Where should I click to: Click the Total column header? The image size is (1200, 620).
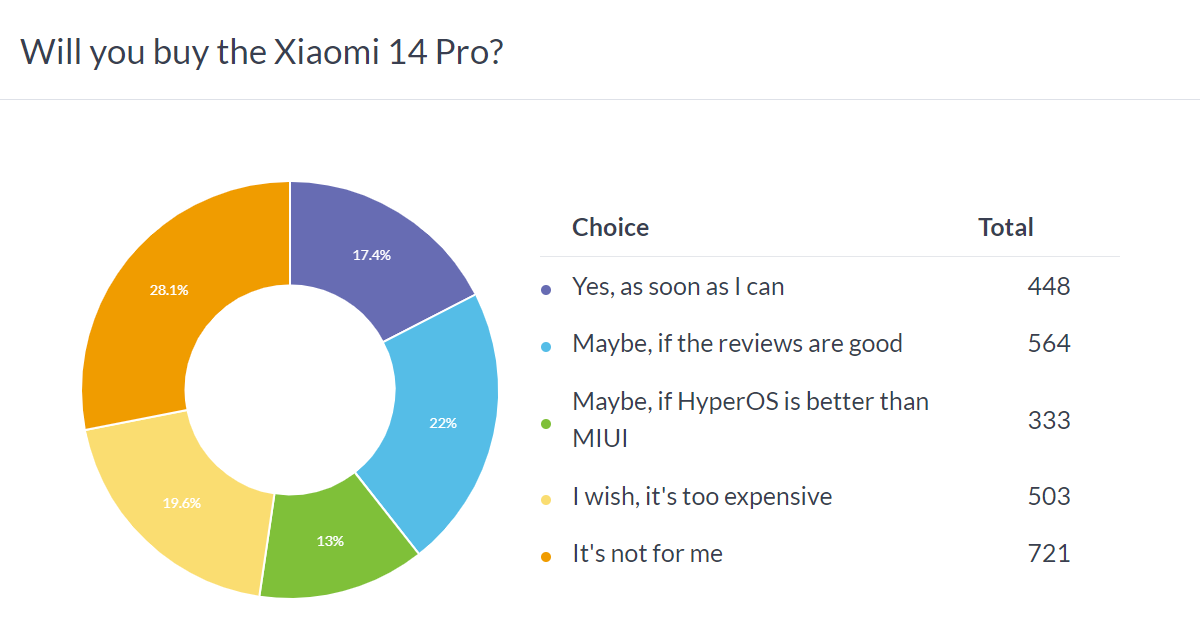(1006, 228)
